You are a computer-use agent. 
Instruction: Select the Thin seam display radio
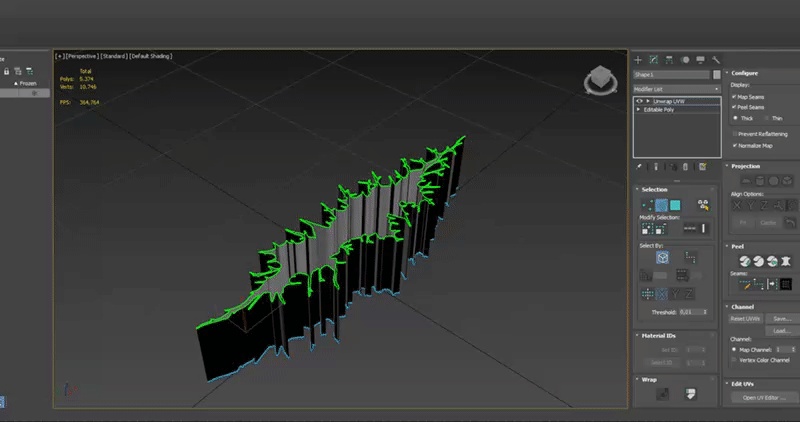tap(767, 118)
